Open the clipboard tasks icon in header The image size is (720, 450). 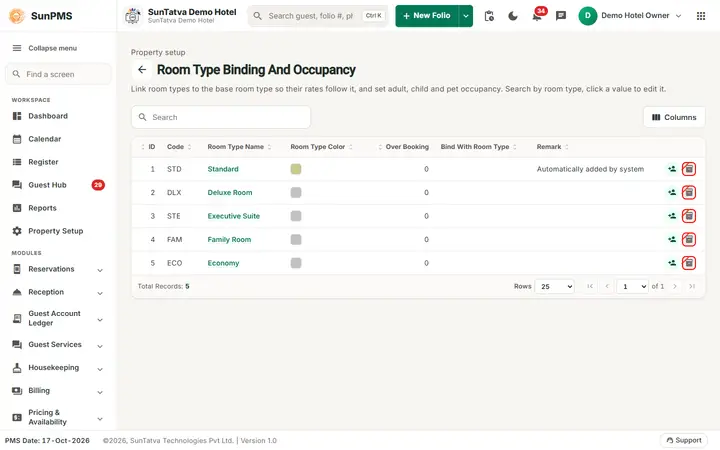[x=489, y=16]
